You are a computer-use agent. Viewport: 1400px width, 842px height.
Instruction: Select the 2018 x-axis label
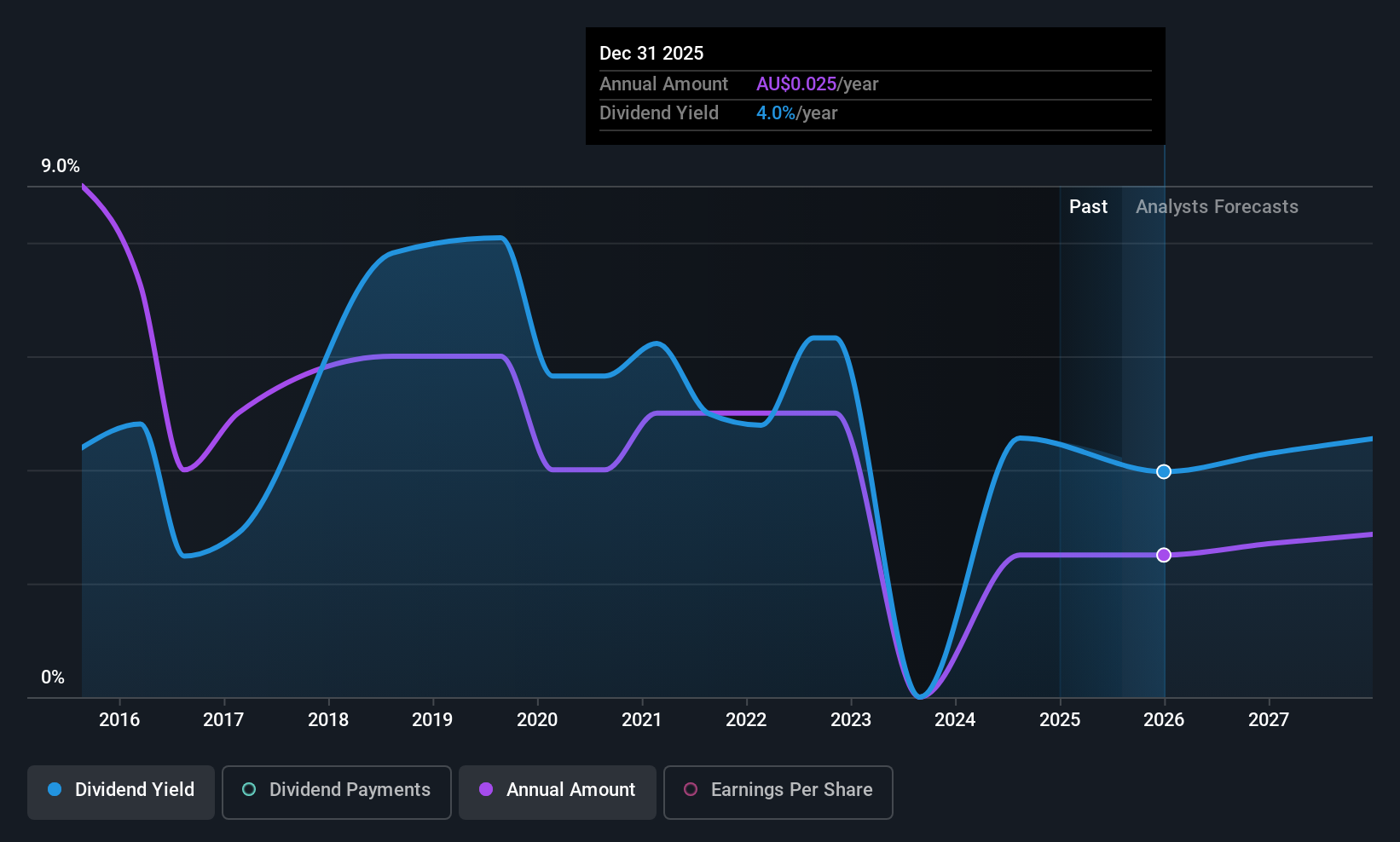tap(328, 719)
